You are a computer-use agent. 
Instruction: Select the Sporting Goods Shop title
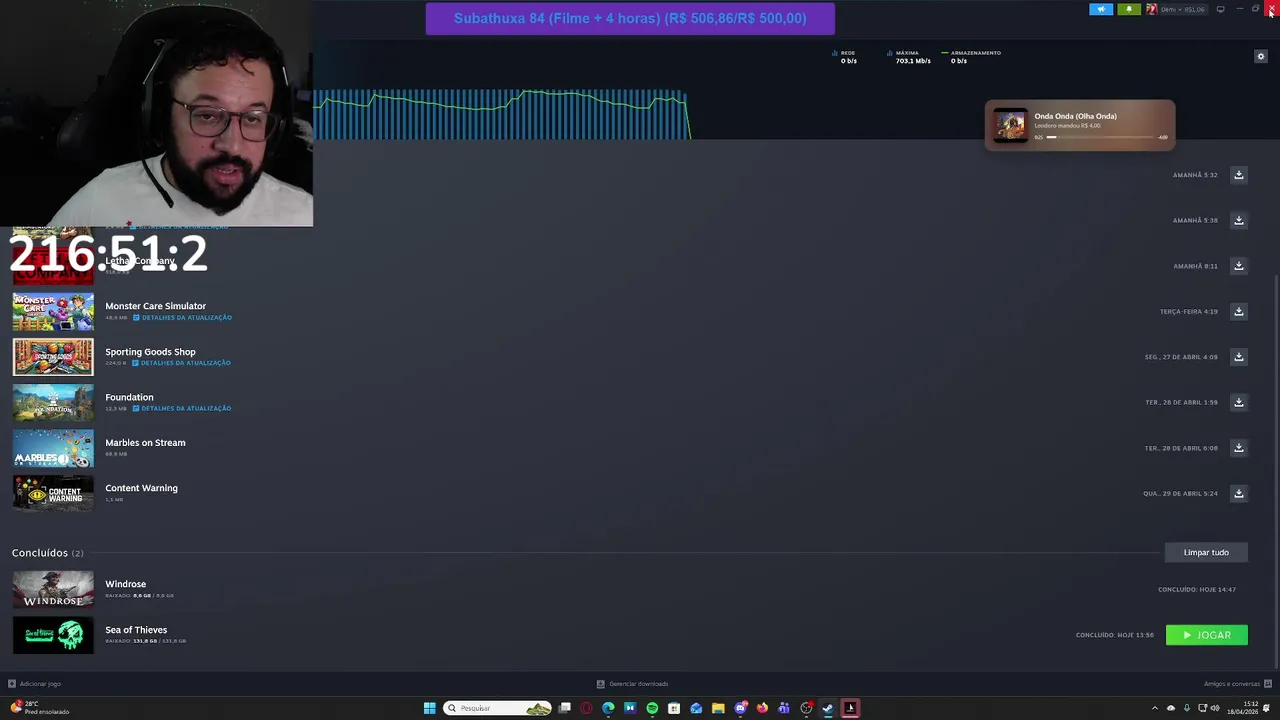coord(150,352)
